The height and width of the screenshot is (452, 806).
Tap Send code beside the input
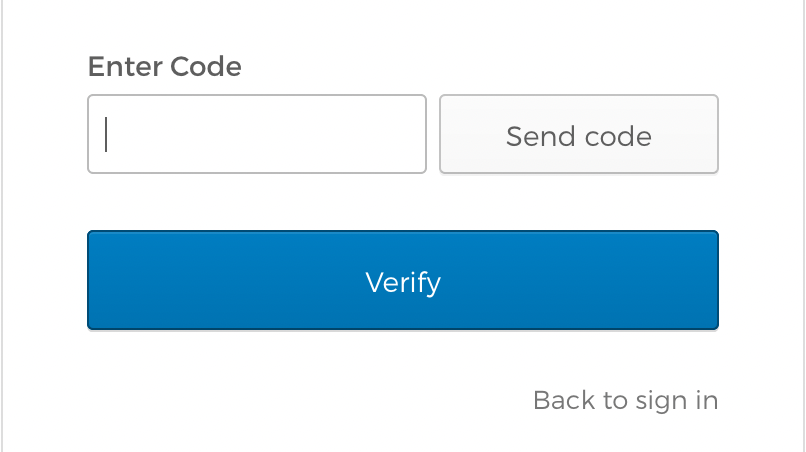578,135
